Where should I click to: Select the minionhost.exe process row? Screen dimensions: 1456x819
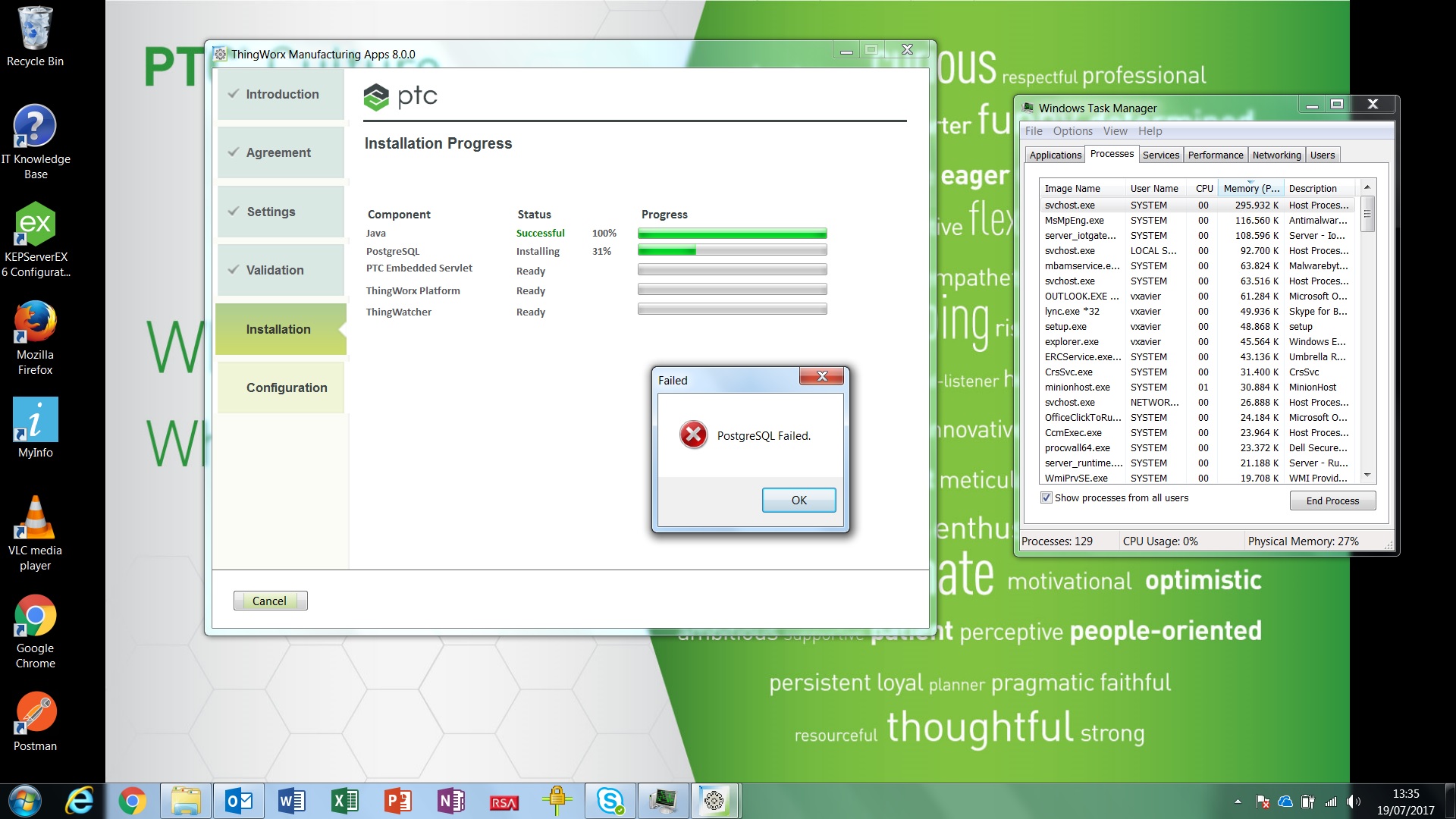pos(1197,388)
